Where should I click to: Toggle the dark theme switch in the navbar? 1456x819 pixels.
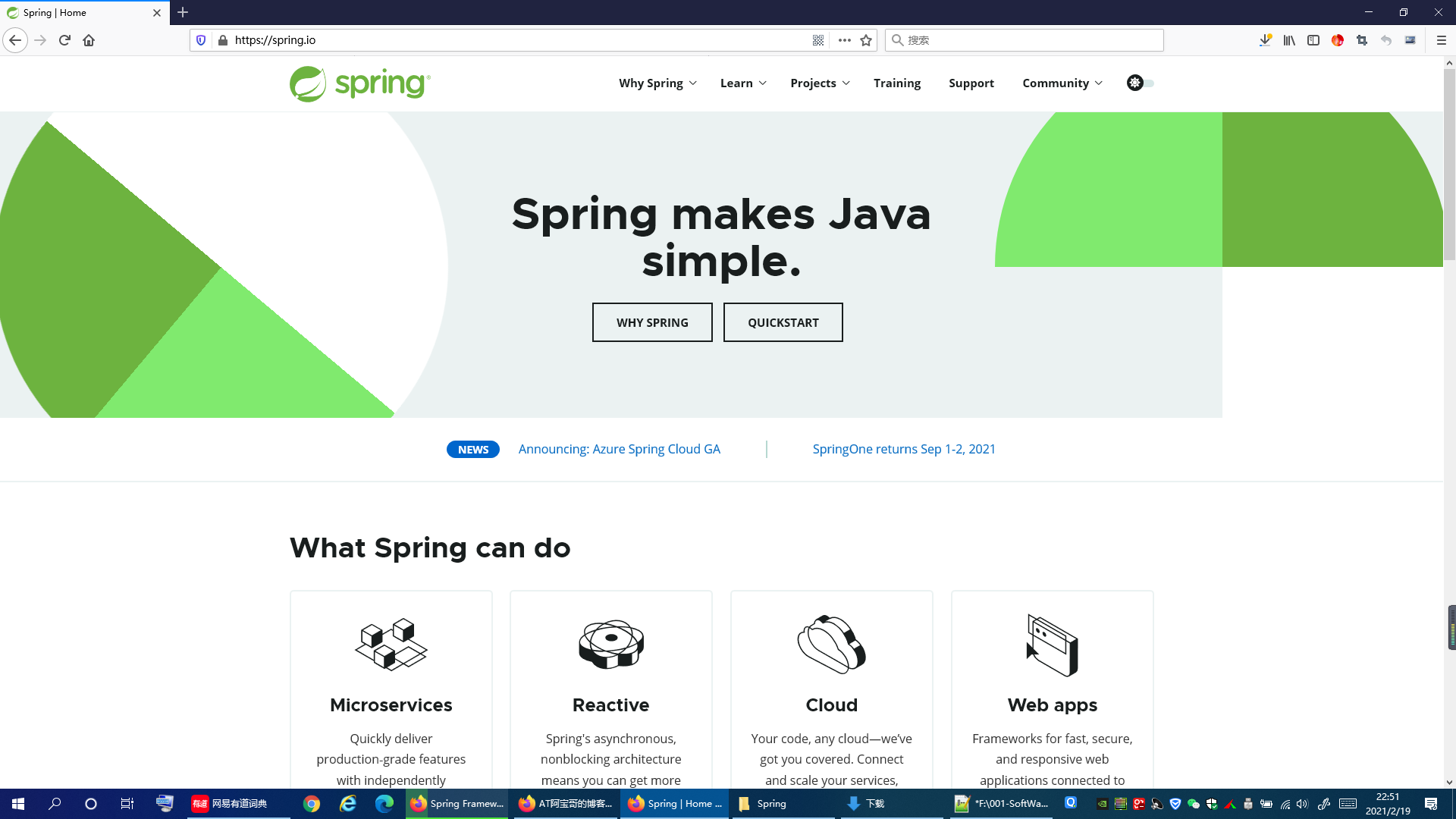(x=1144, y=83)
